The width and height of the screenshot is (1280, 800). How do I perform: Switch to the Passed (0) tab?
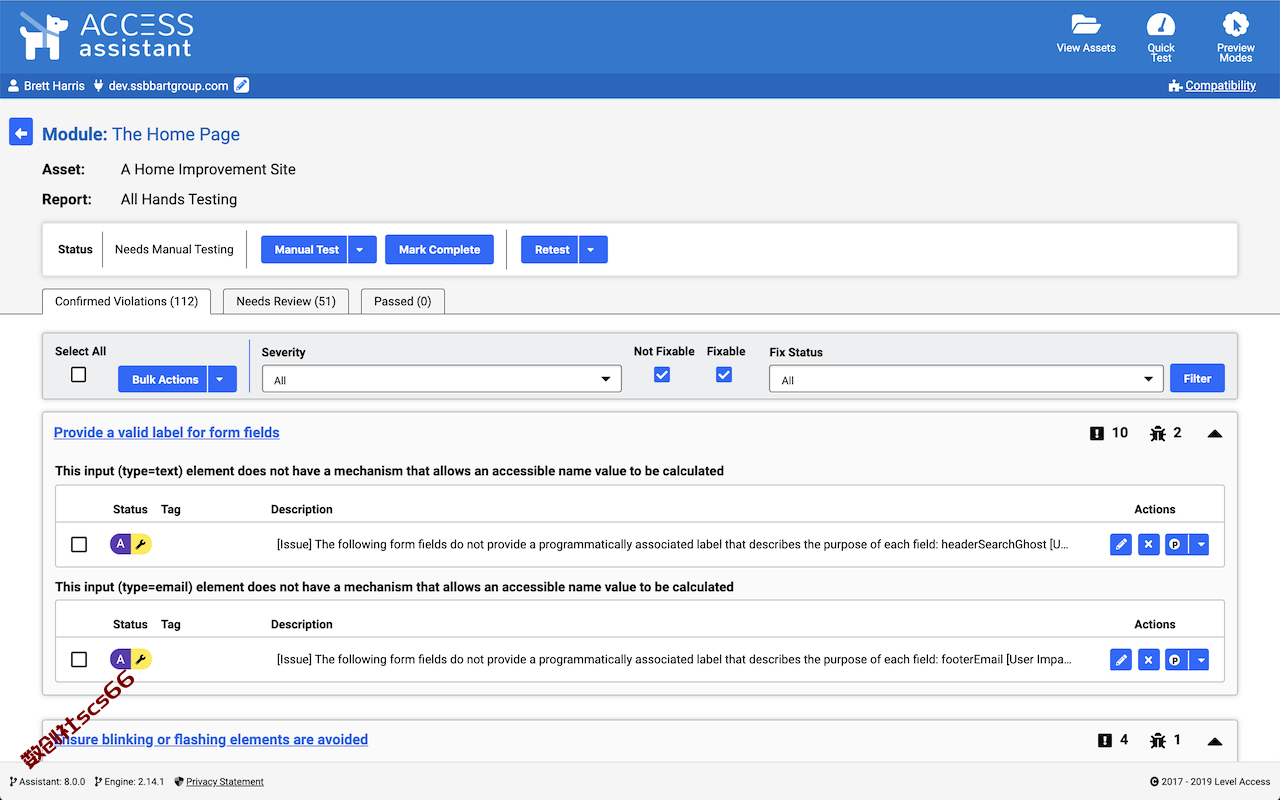402,301
